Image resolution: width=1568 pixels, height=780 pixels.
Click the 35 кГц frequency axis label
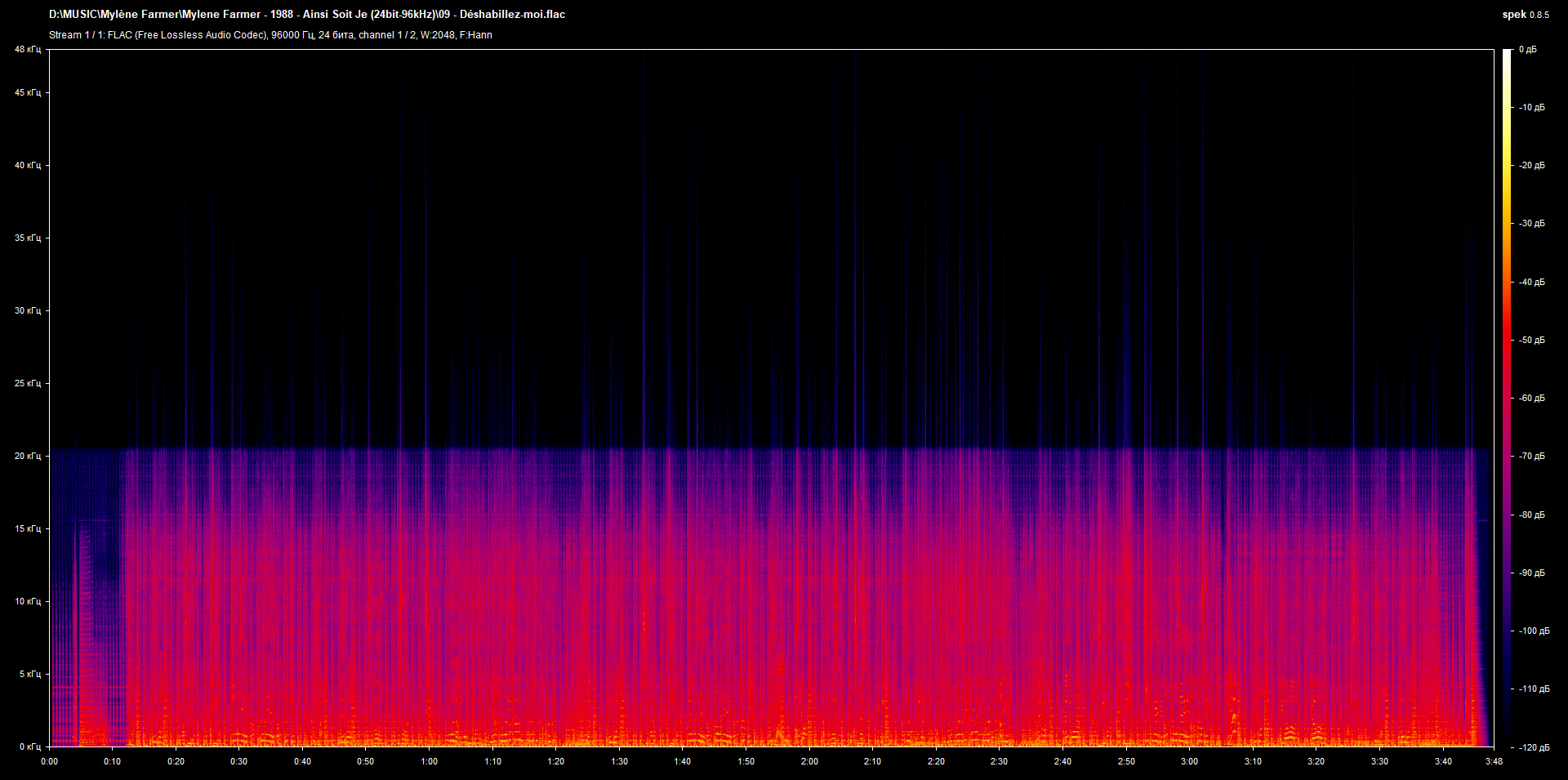click(x=28, y=238)
